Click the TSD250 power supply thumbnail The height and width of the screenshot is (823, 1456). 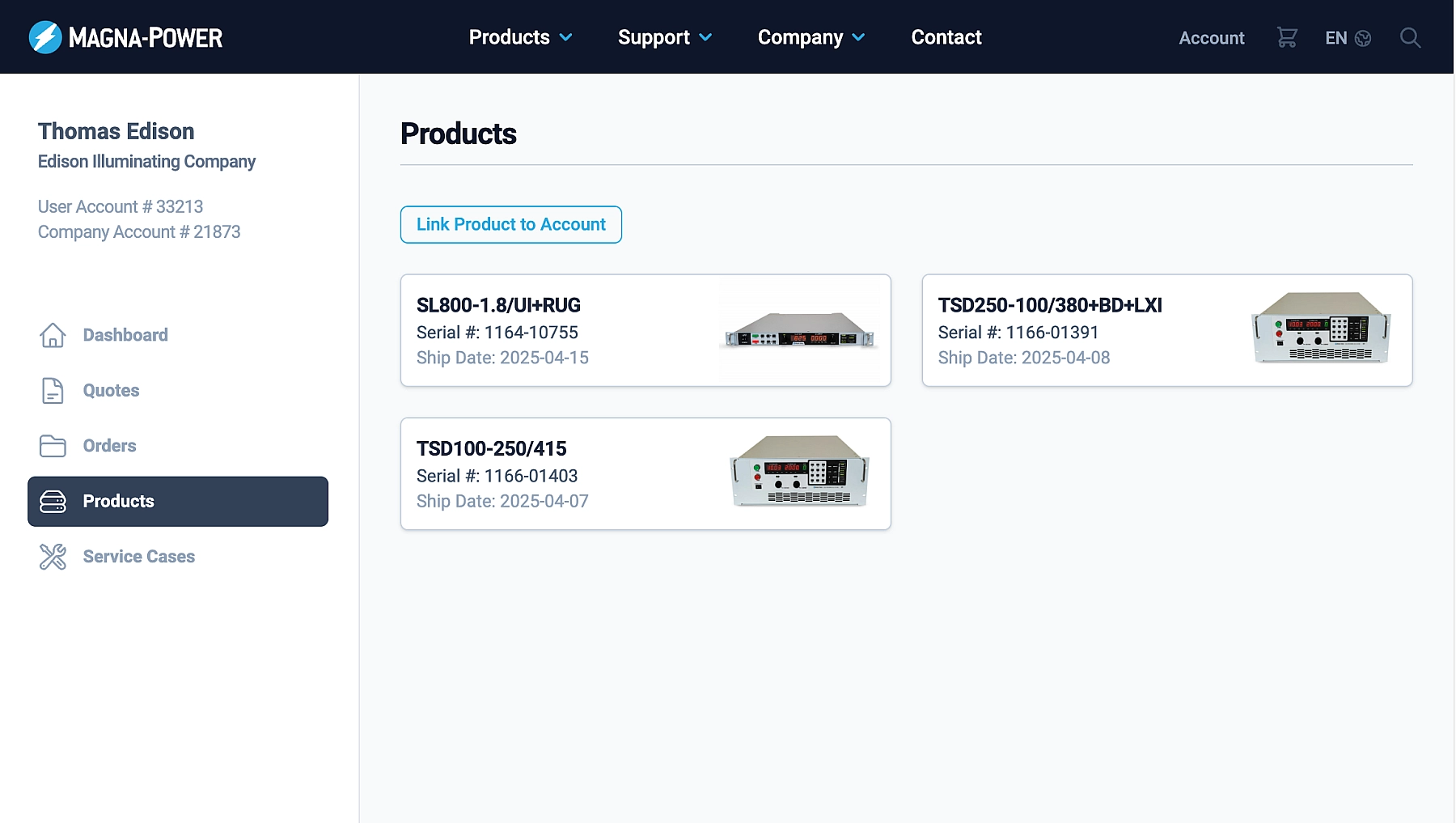coord(1321,328)
